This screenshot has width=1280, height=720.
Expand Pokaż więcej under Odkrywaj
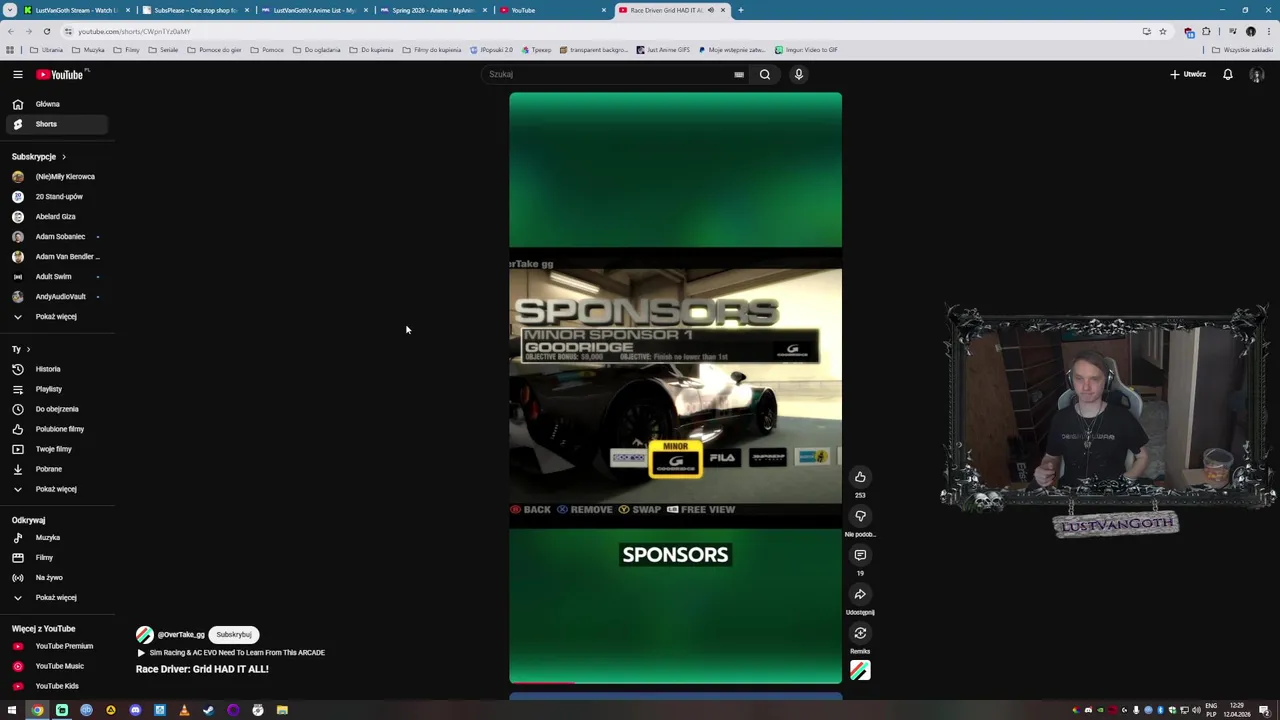click(57, 597)
